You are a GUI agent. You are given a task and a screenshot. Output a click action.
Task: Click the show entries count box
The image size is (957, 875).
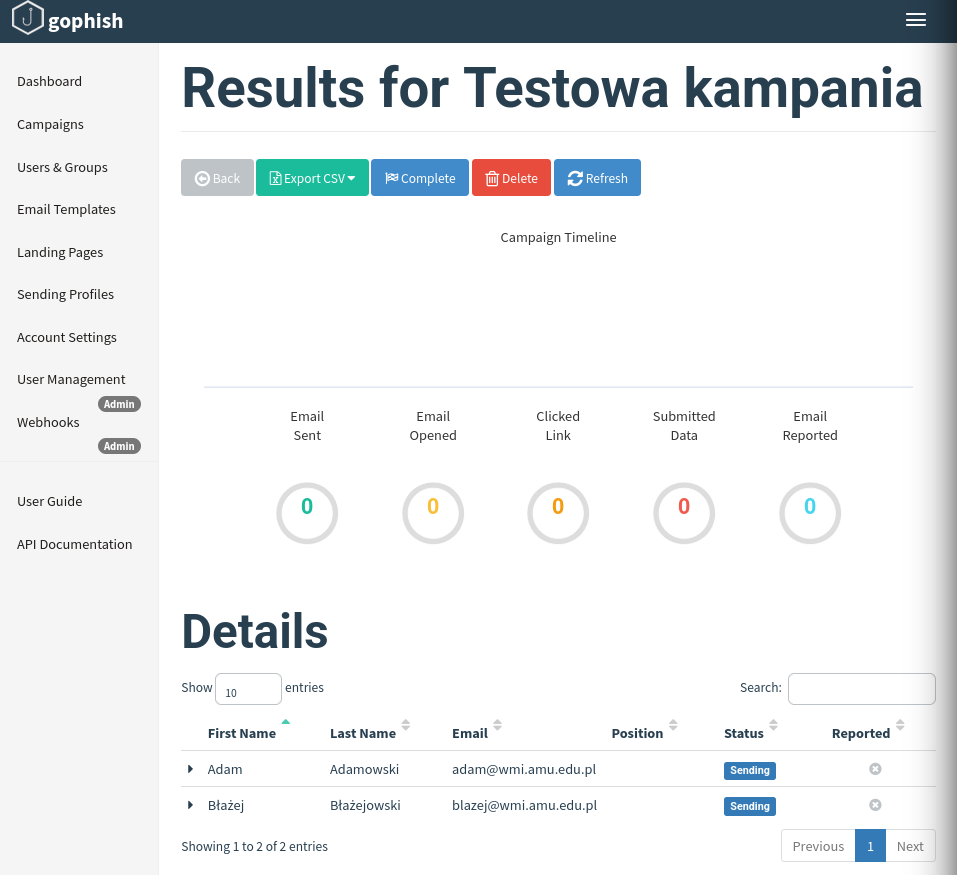pyautogui.click(x=248, y=689)
